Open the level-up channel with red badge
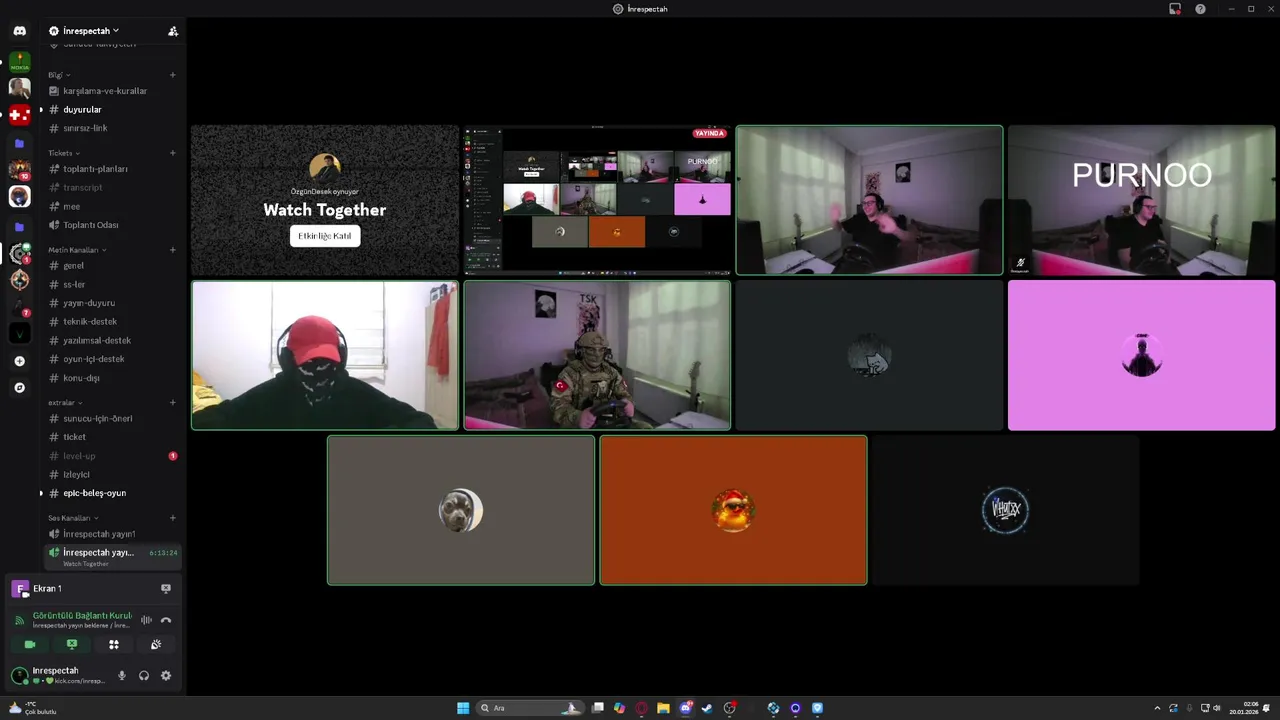 point(112,456)
